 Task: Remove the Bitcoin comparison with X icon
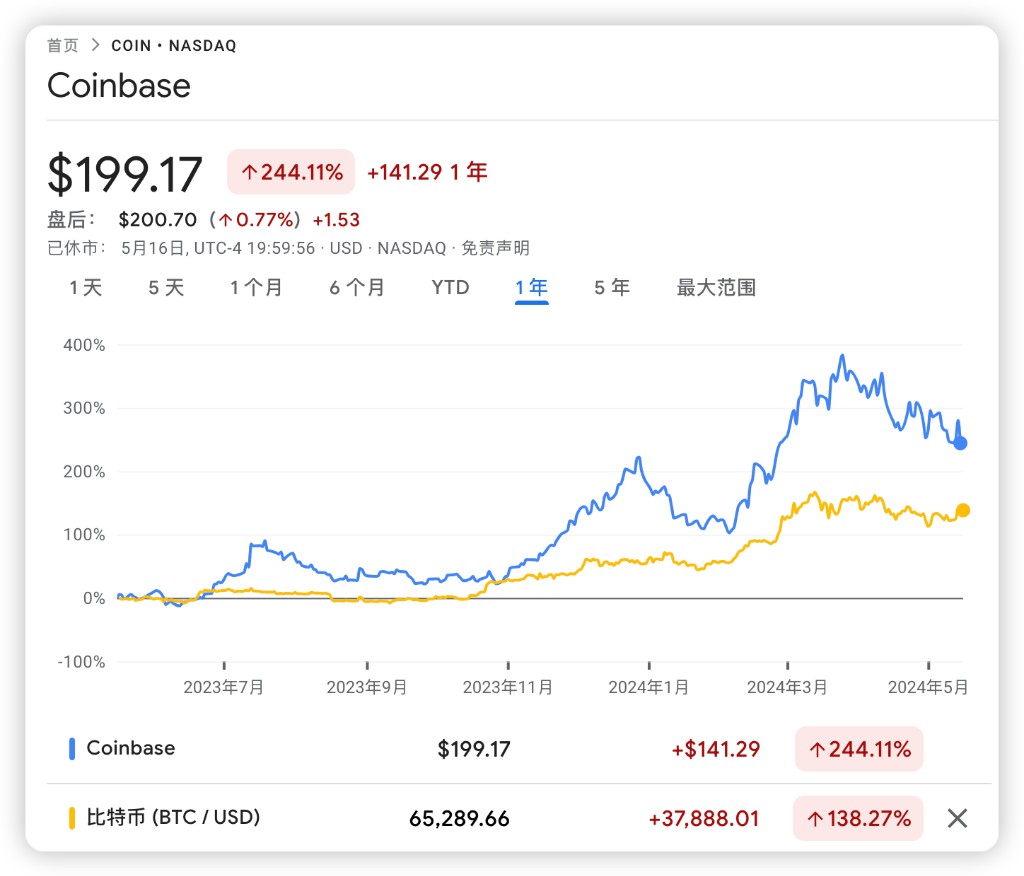click(x=957, y=819)
